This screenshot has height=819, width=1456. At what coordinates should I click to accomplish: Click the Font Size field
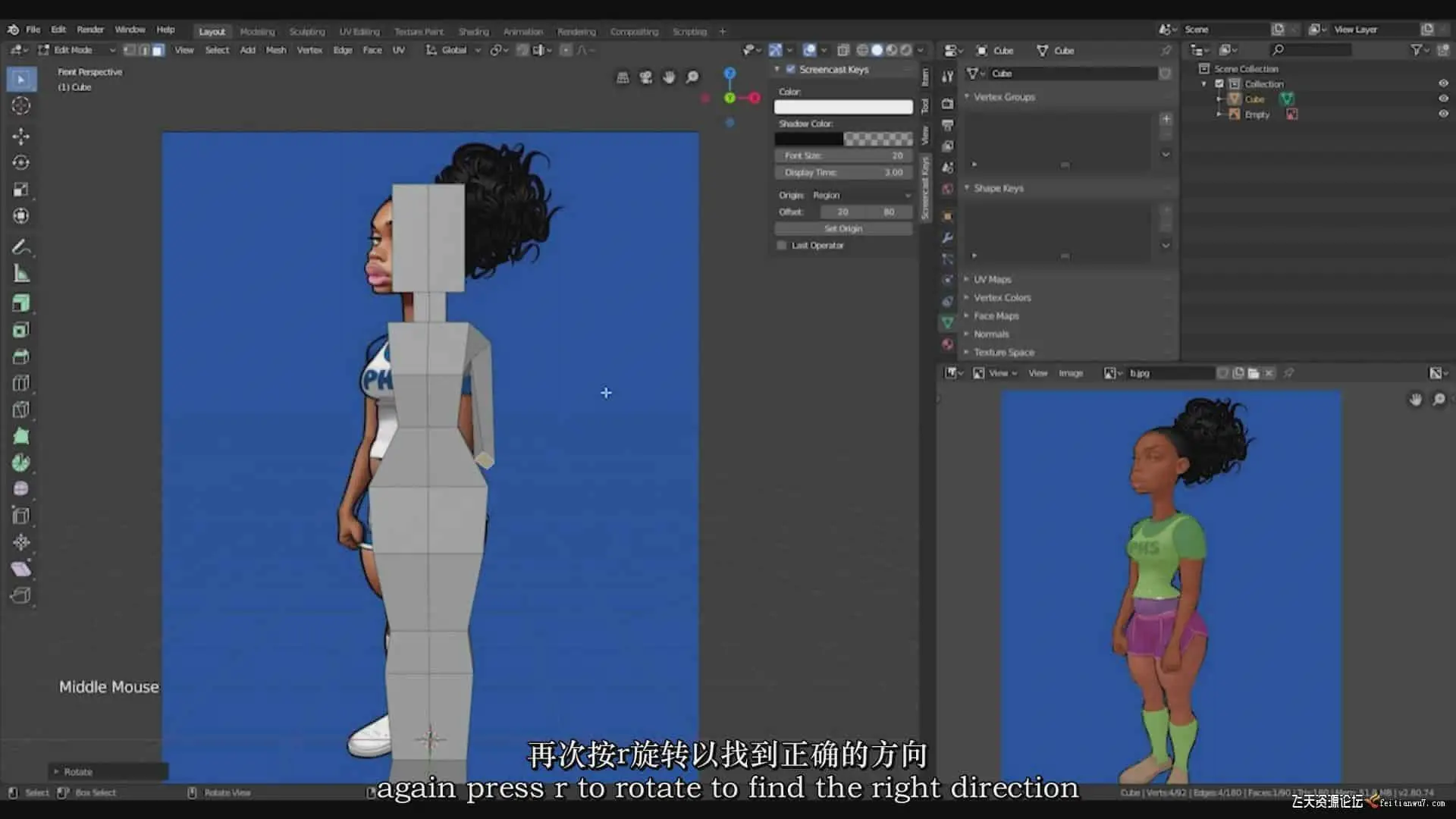[x=843, y=155]
